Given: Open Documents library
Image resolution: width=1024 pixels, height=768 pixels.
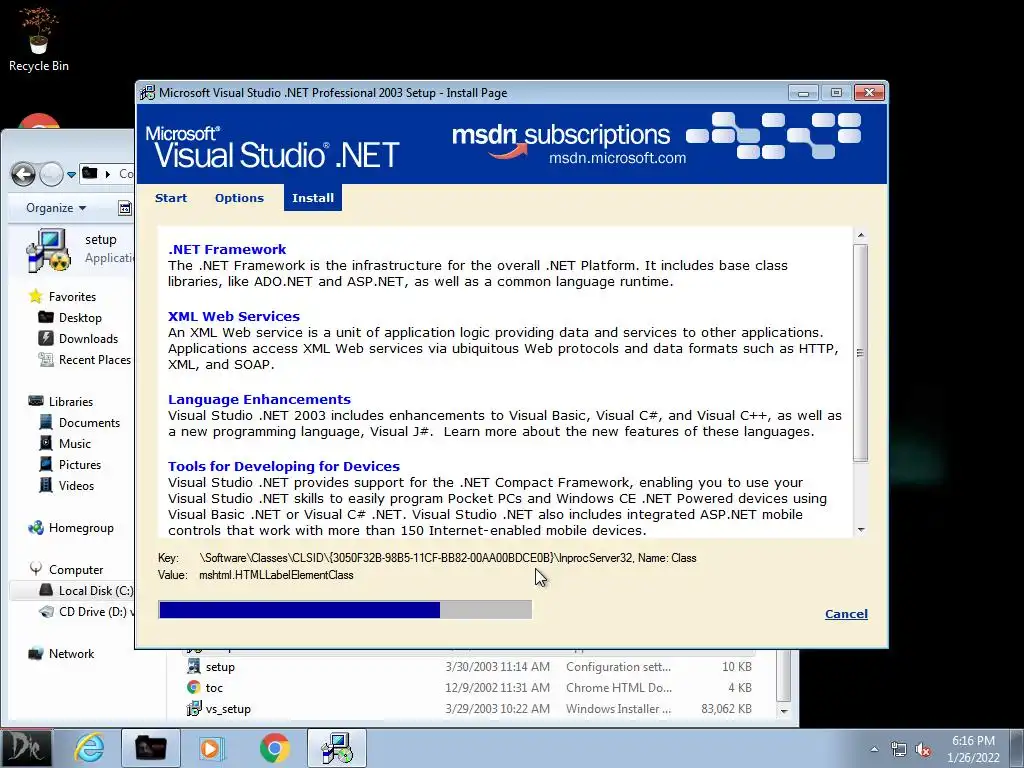Looking at the screenshot, I should click(89, 423).
